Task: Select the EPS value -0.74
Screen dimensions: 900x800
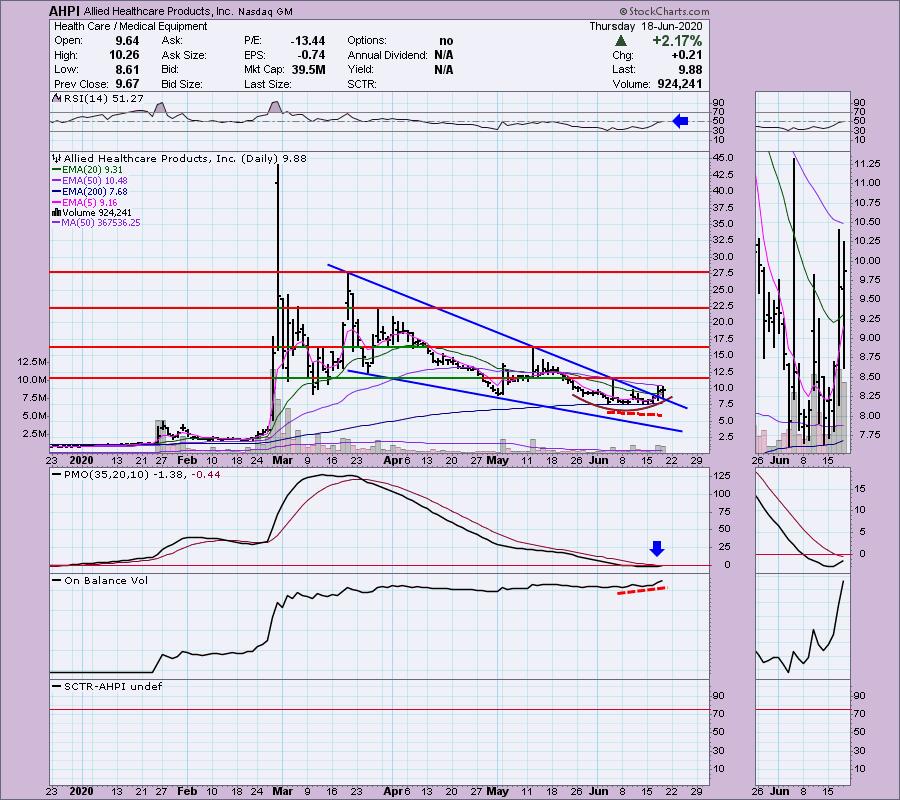Action: [311, 55]
